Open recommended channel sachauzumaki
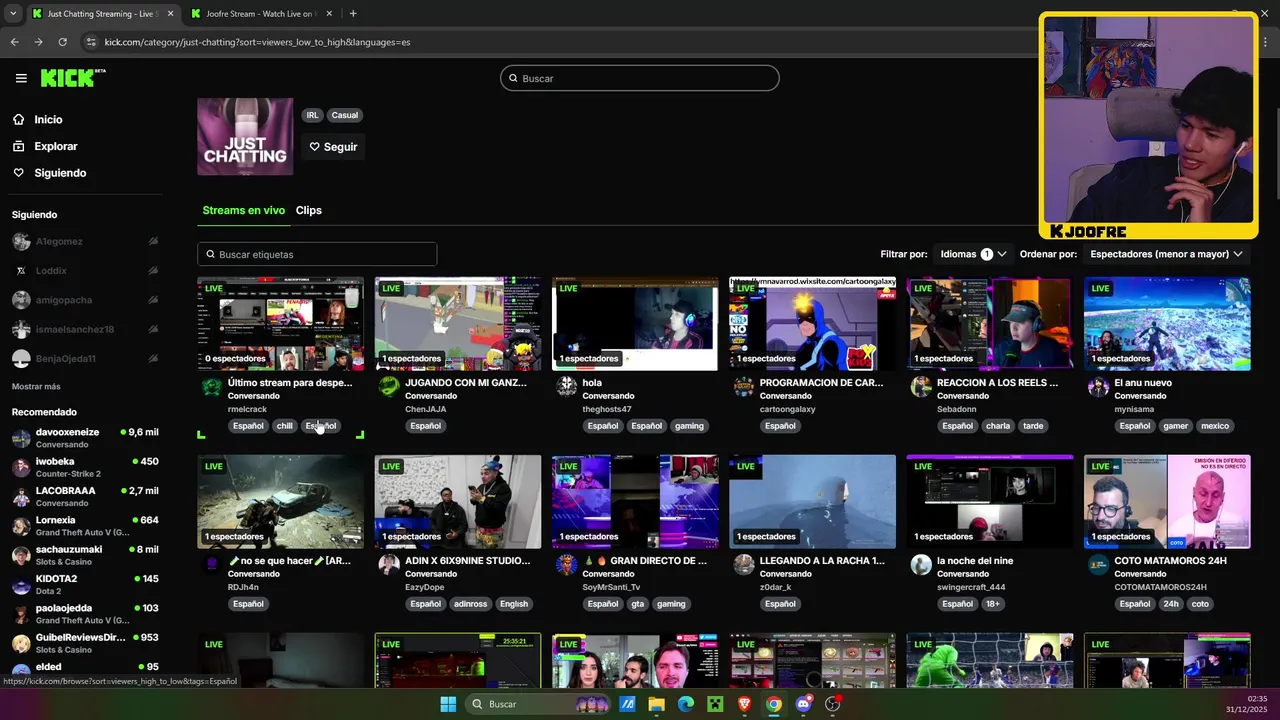The height and width of the screenshot is (720, 1280). pos(85,555)
